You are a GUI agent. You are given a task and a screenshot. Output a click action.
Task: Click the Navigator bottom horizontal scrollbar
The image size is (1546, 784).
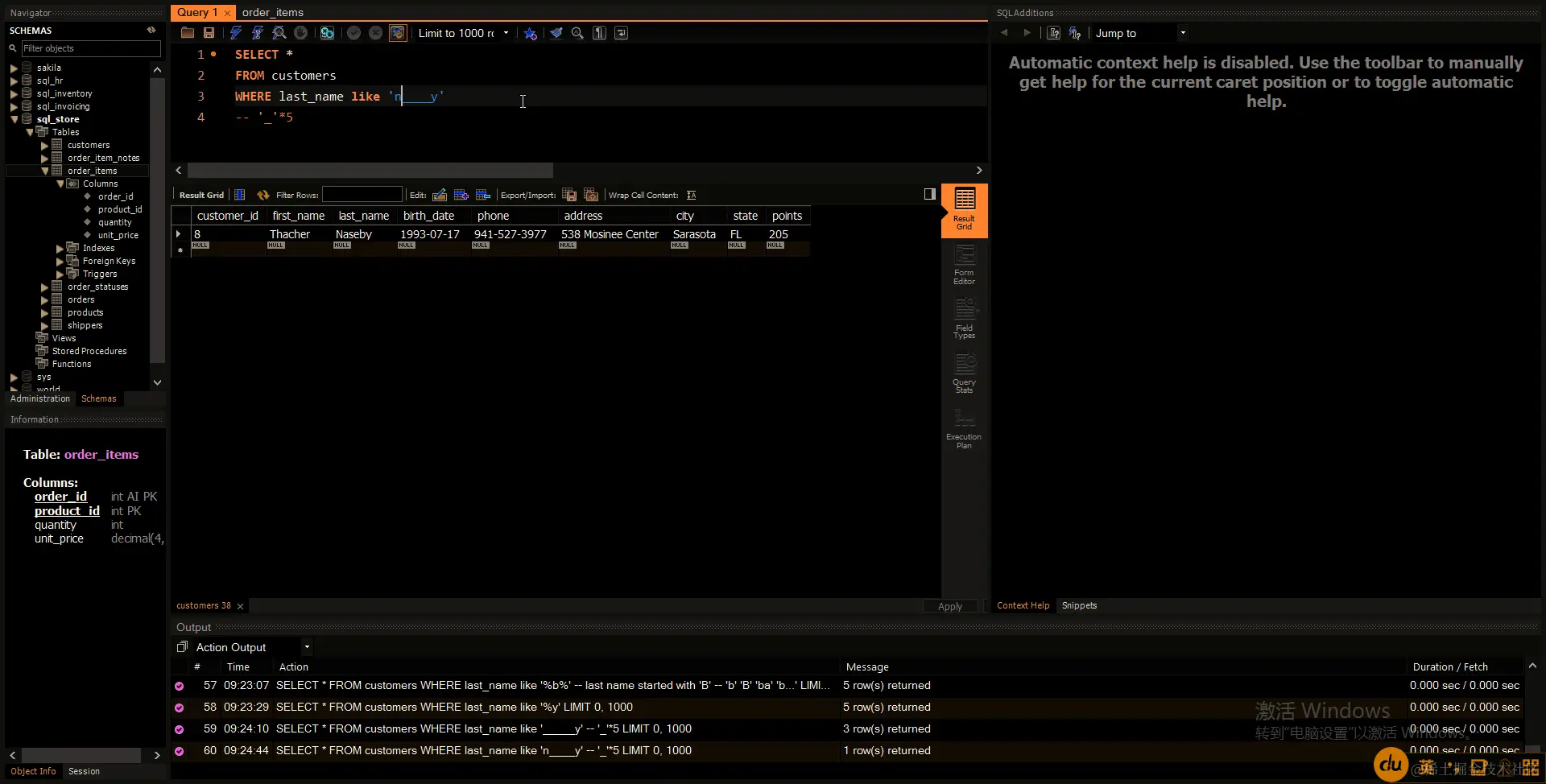tap(81, 755)
